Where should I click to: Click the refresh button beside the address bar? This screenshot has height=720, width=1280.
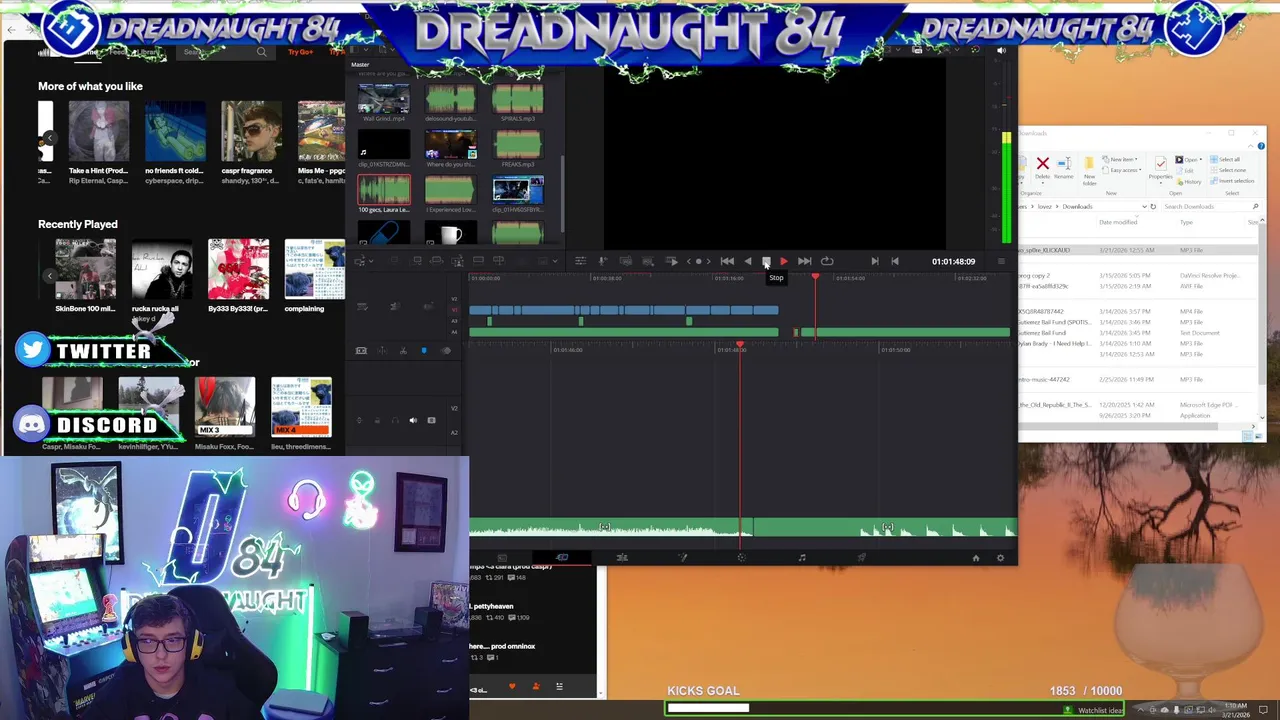pyautogui.click(x=1153, y=207)
